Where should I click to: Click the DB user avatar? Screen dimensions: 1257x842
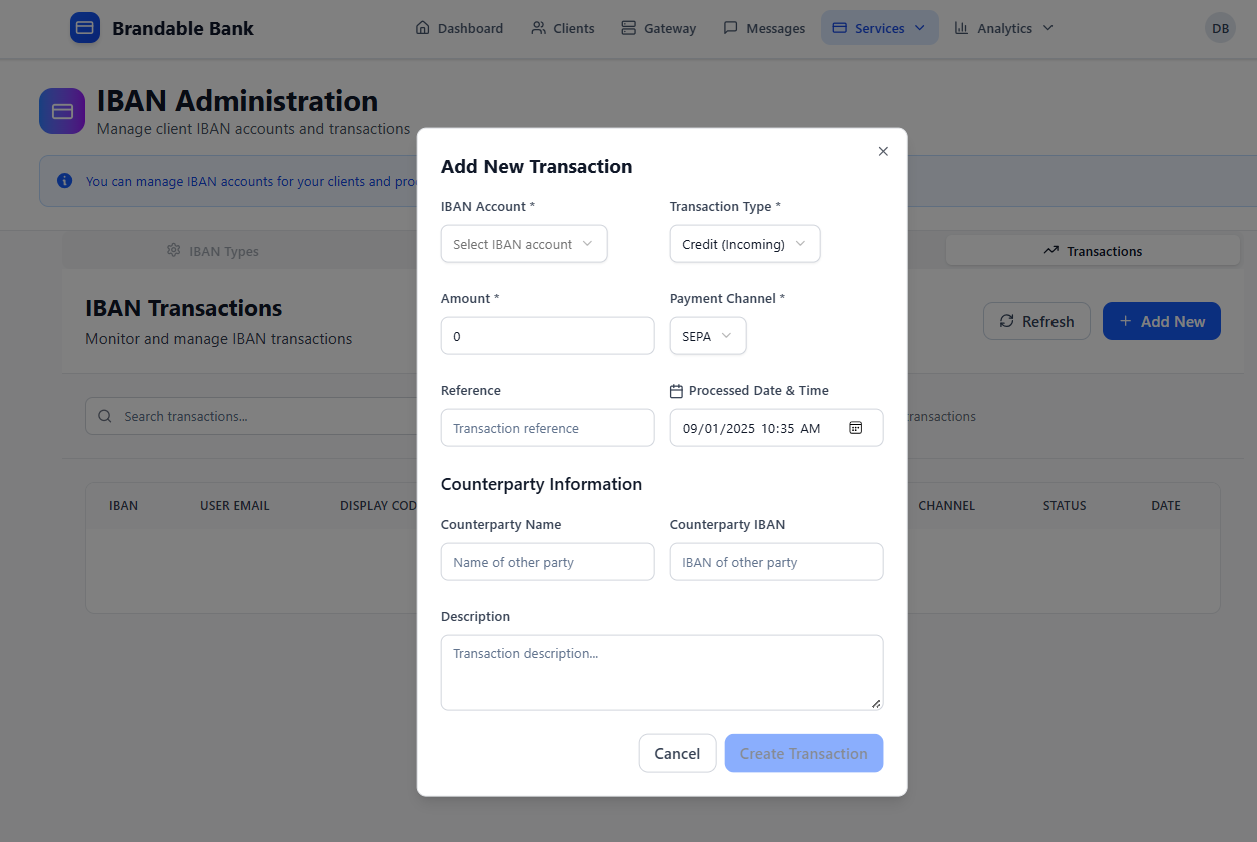1220,28
